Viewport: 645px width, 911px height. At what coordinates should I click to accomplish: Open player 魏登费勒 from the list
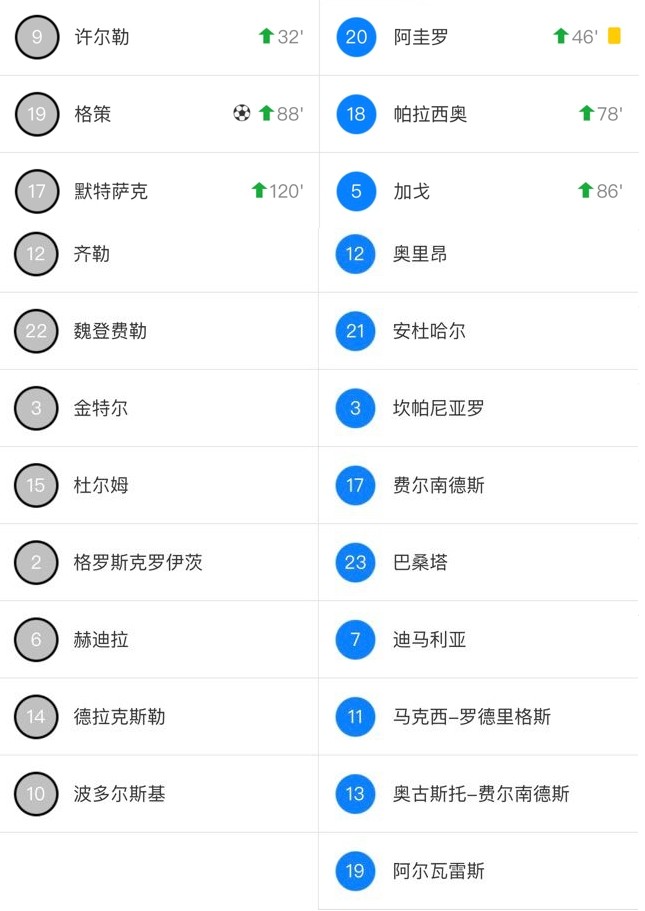[x=110, y=331]
